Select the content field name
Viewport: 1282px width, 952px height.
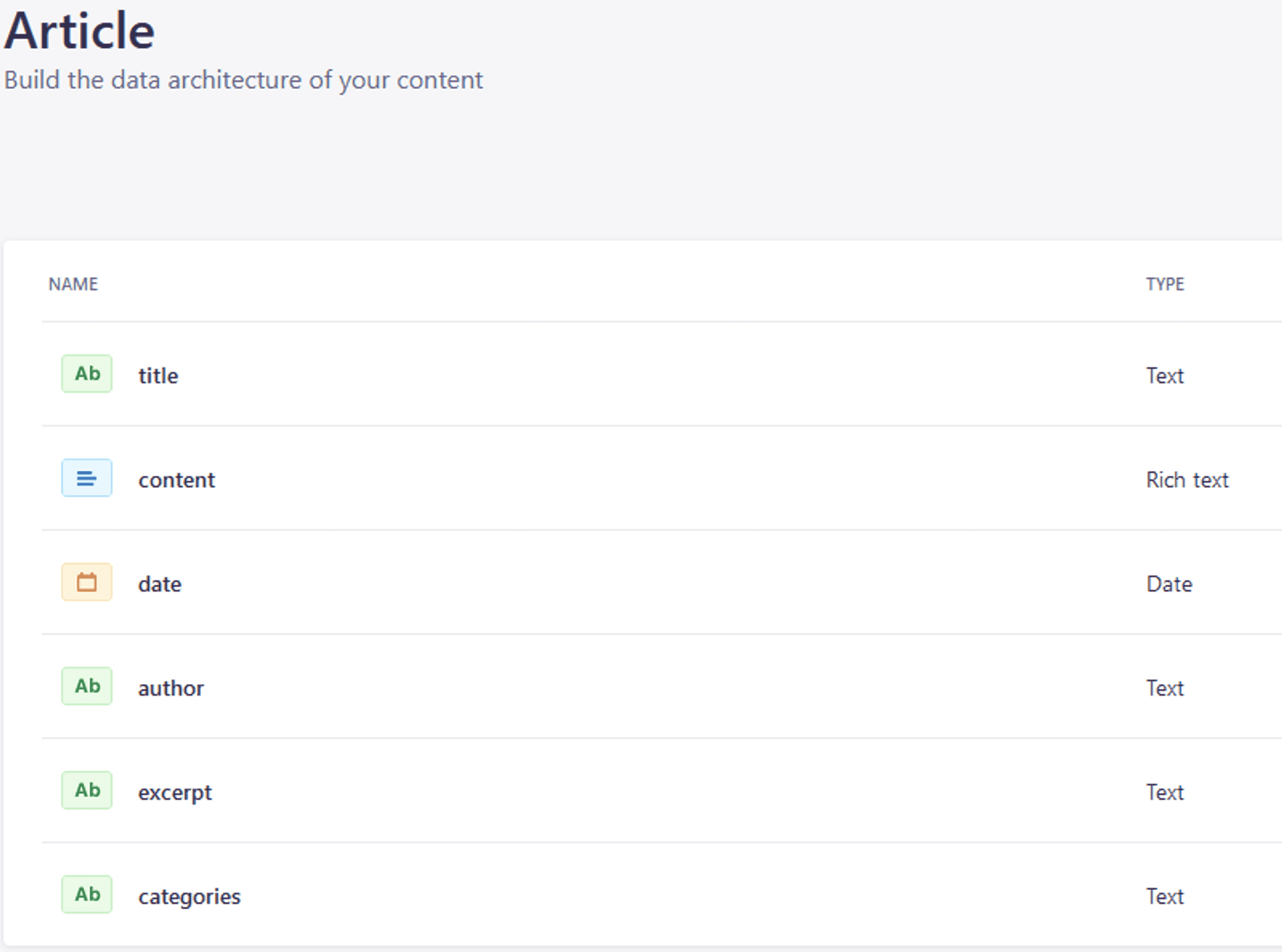[x=176, y=480]
